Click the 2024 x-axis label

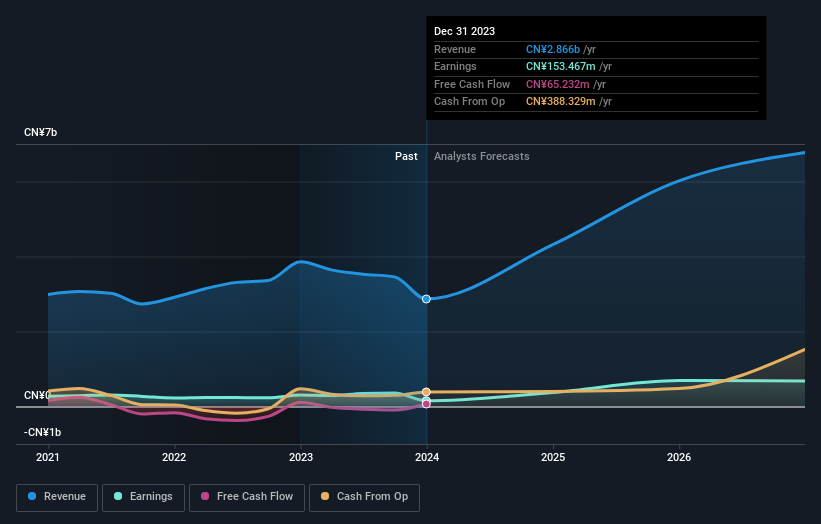point(427,458)
